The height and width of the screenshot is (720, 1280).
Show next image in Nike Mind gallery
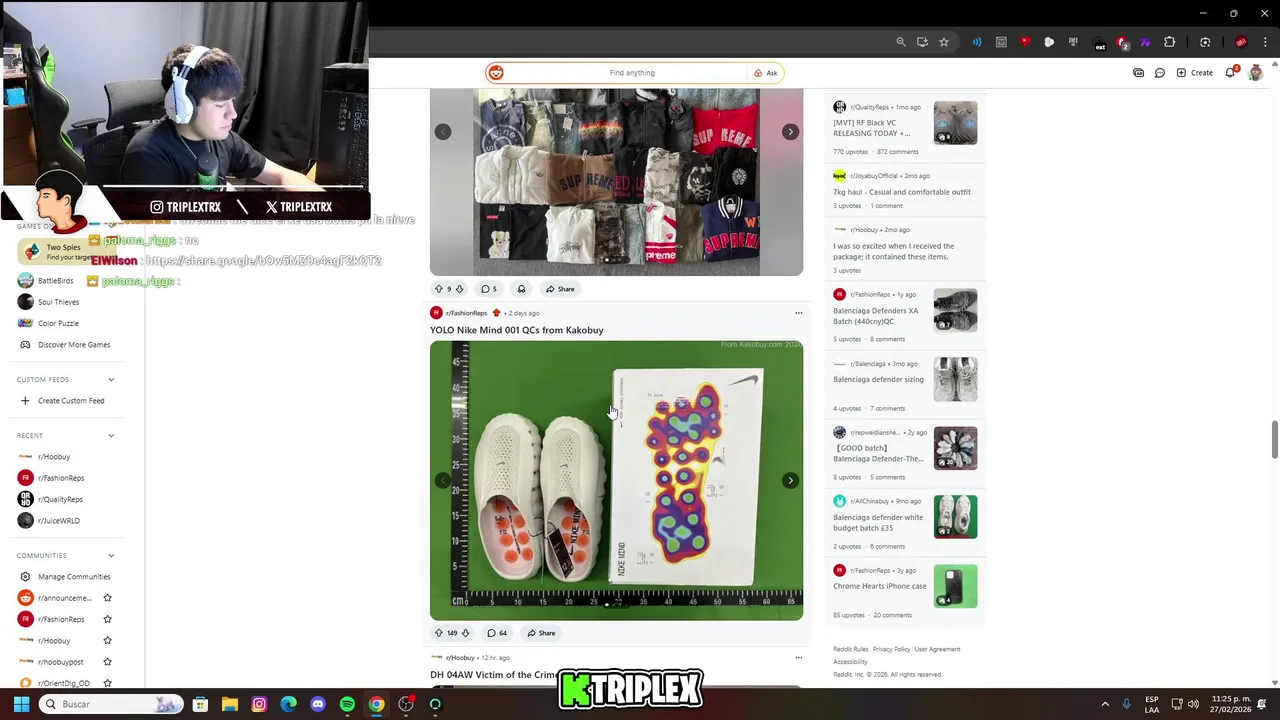pos(790,481)
